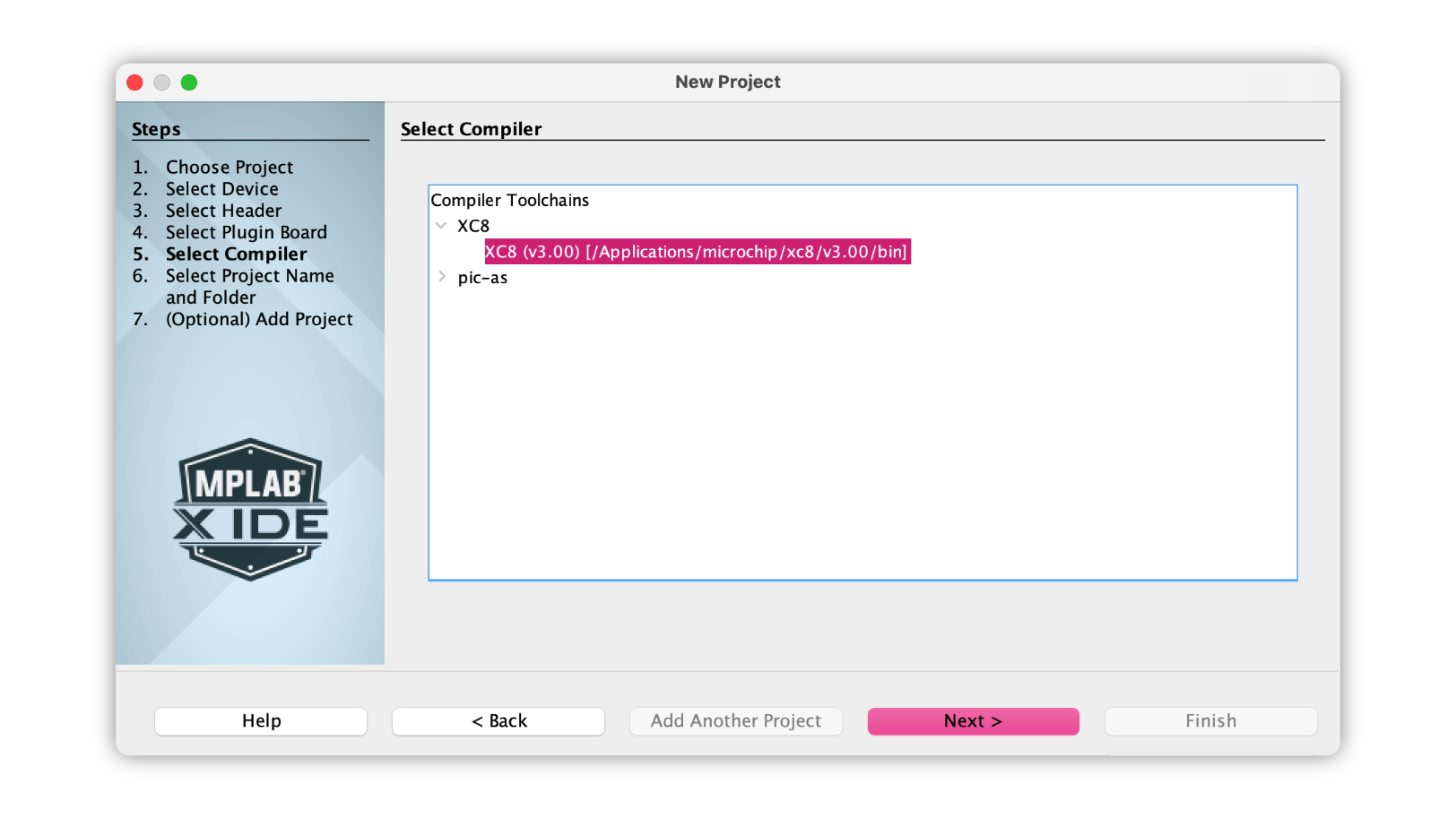This screenshot has height=819, width=1456.
Task: Click the Compiler Toolchains root label
Action: [x=509, y=200]
